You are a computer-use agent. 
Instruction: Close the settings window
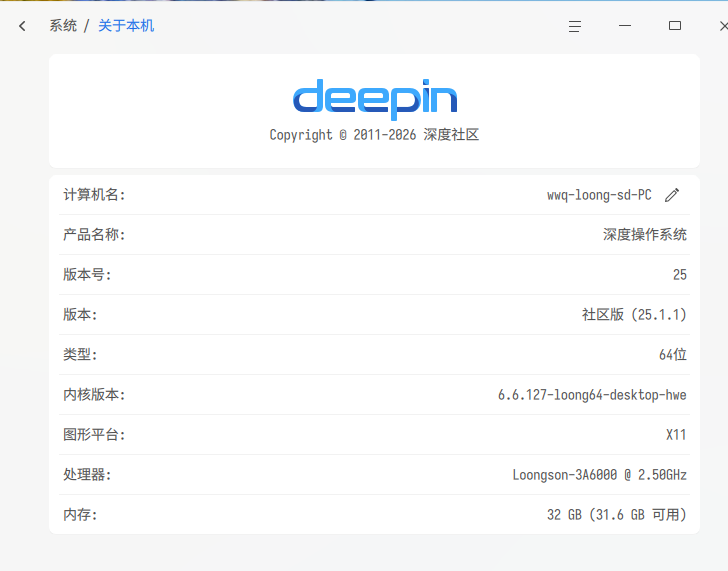[724, 26]
